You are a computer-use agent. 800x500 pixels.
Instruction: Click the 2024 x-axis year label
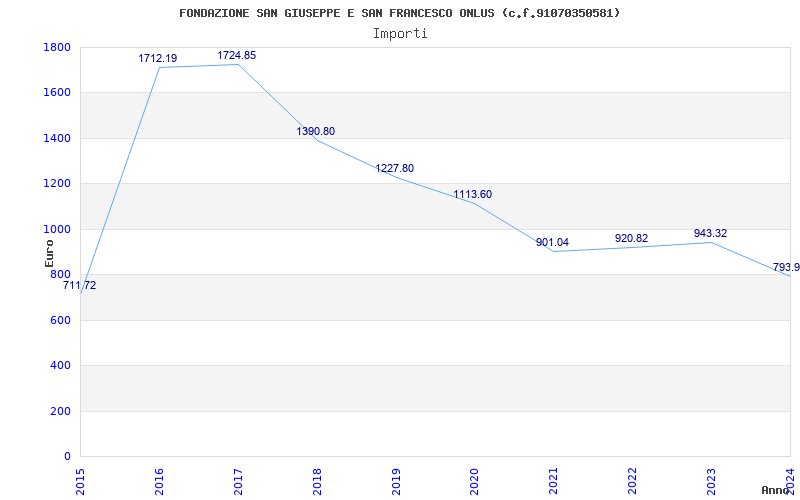point(790,482)
